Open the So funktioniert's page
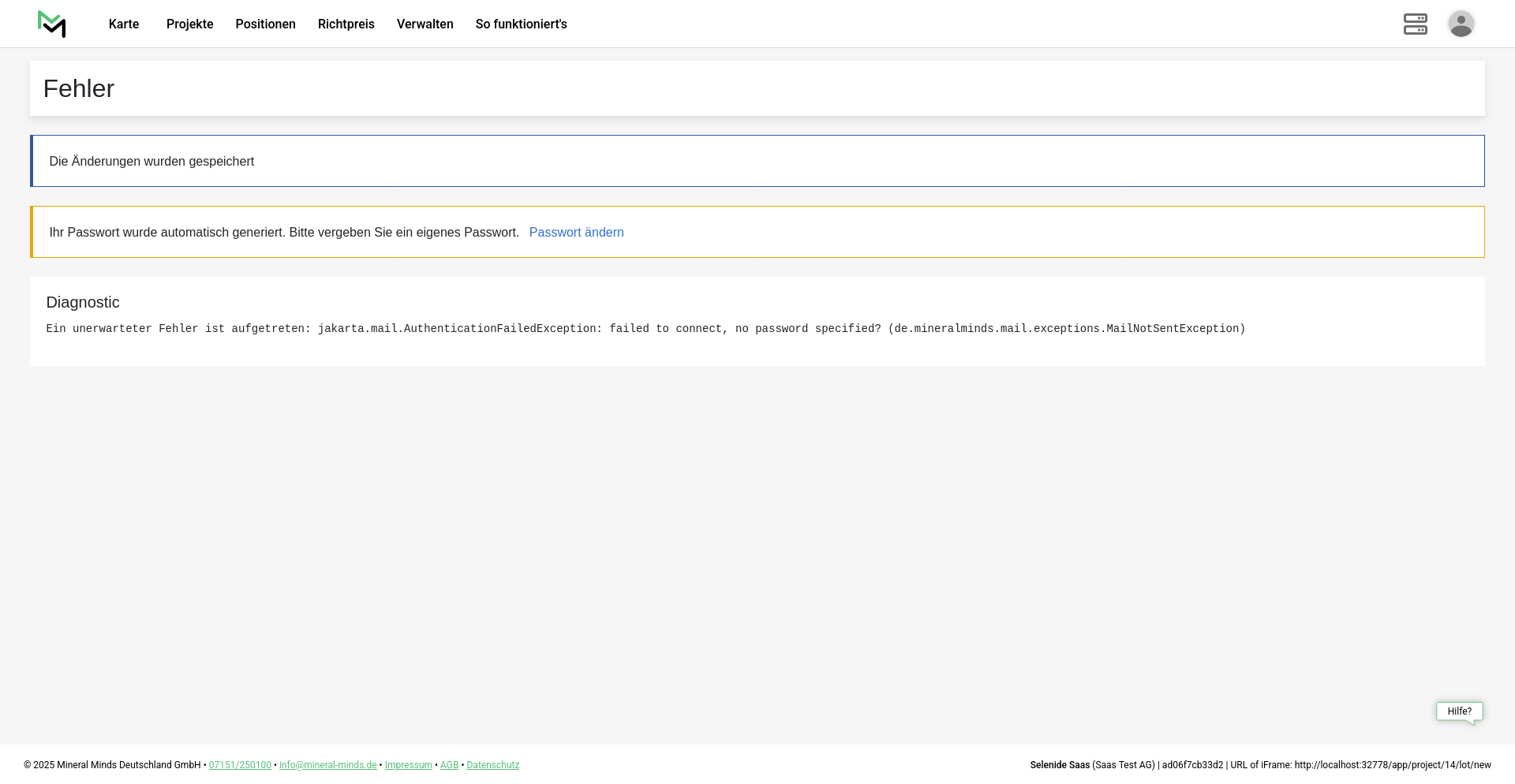Screen dimensions: 1515x784 (x=521, y=24)
